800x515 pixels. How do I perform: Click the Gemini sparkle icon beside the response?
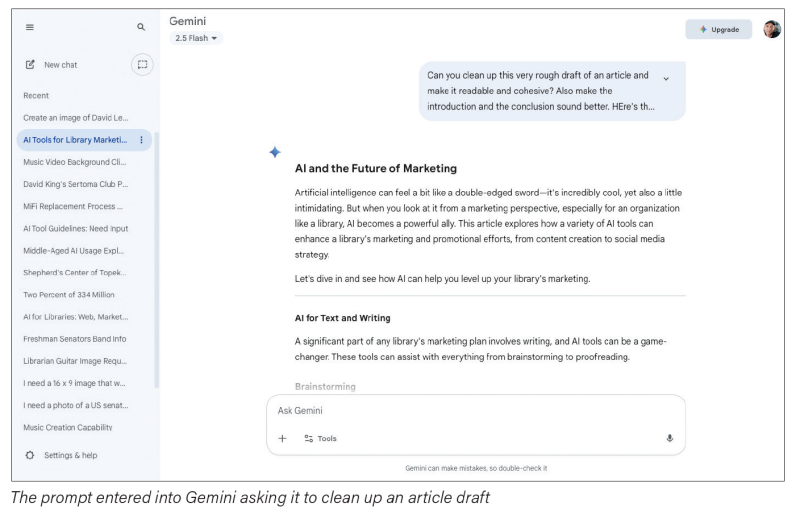(275, 152)
